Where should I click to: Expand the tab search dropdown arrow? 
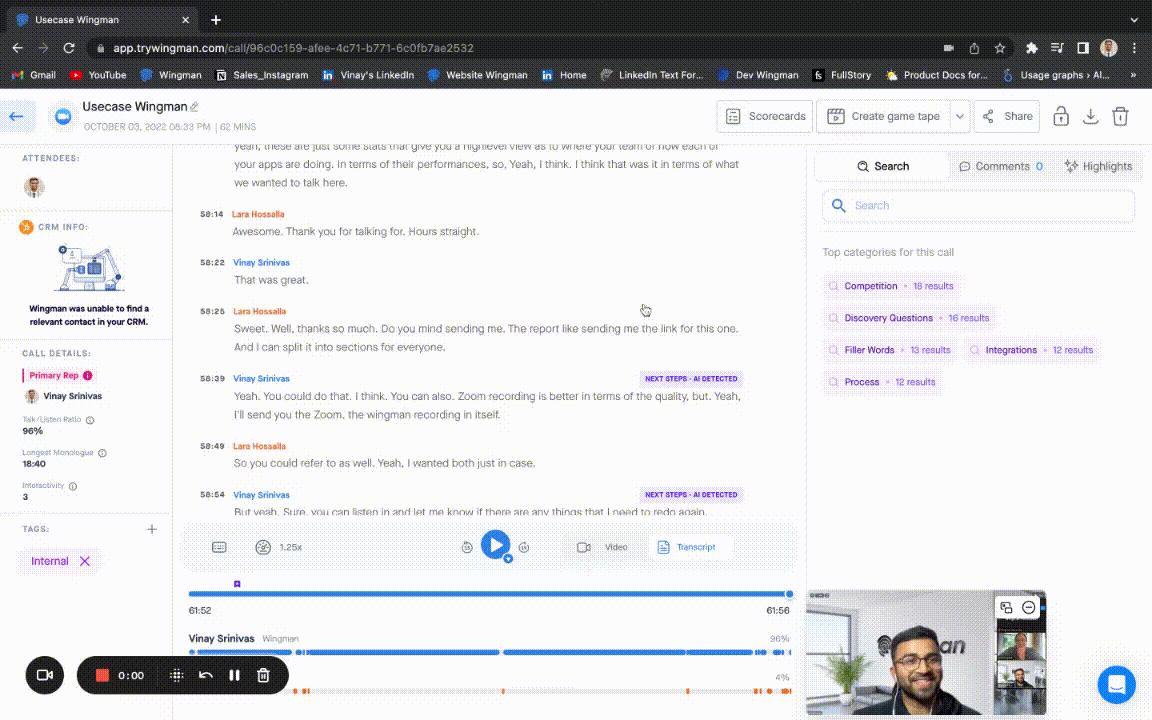pos(1134,20)
